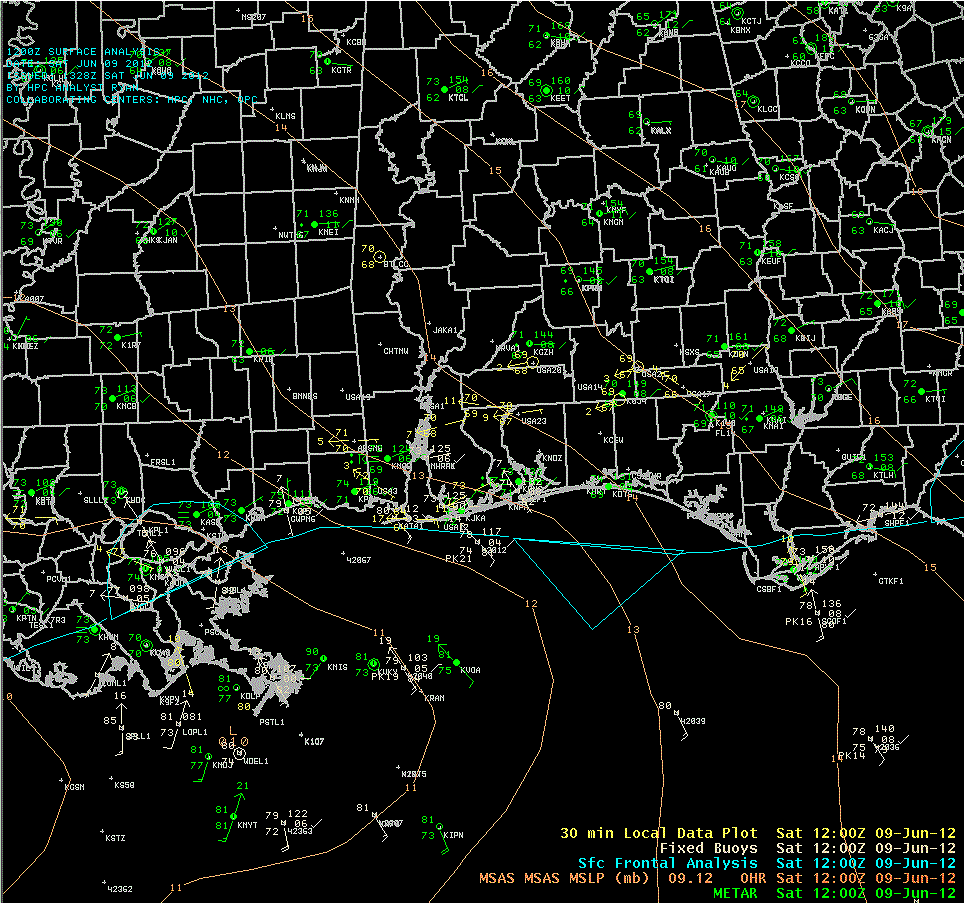The height and width of the screenshot is (904, 964).
Task: Select the KIPN station label
Action: [453, 835]
